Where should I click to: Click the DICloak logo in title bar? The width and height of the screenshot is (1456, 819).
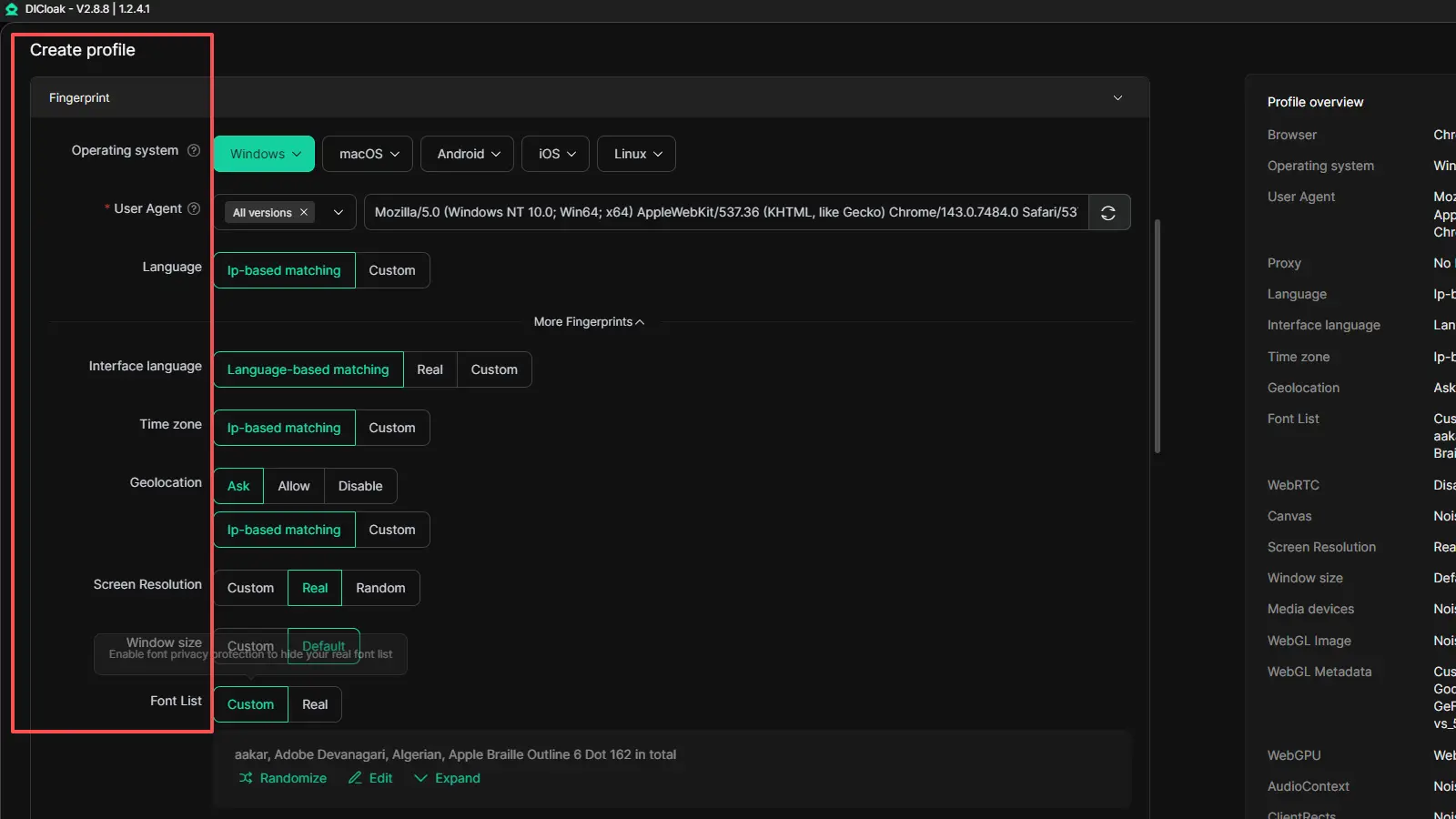[x=12, y=9]
